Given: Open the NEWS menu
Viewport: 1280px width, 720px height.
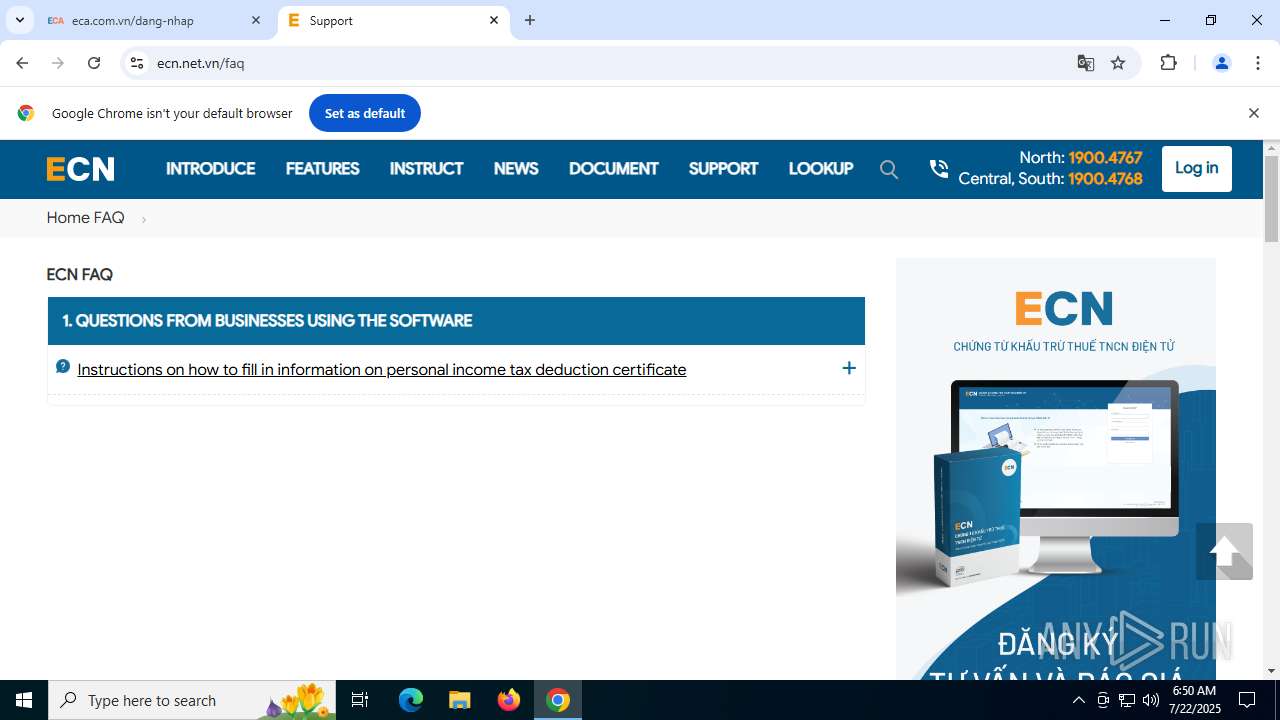Looking at the screenshot, I should pyautogui.click(x=516, y=169).
